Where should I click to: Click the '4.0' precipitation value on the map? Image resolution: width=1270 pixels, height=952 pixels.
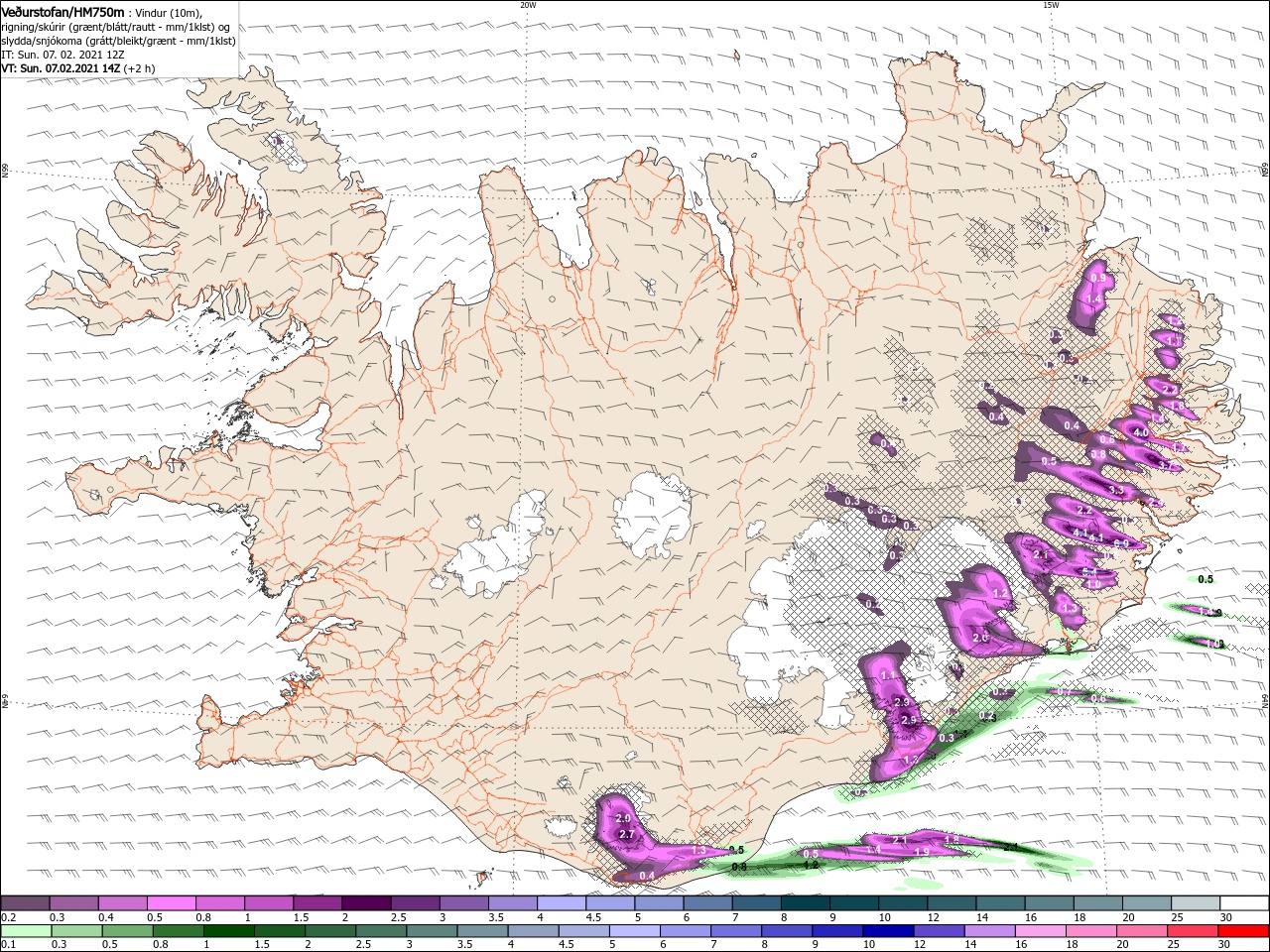point(1141,433)
